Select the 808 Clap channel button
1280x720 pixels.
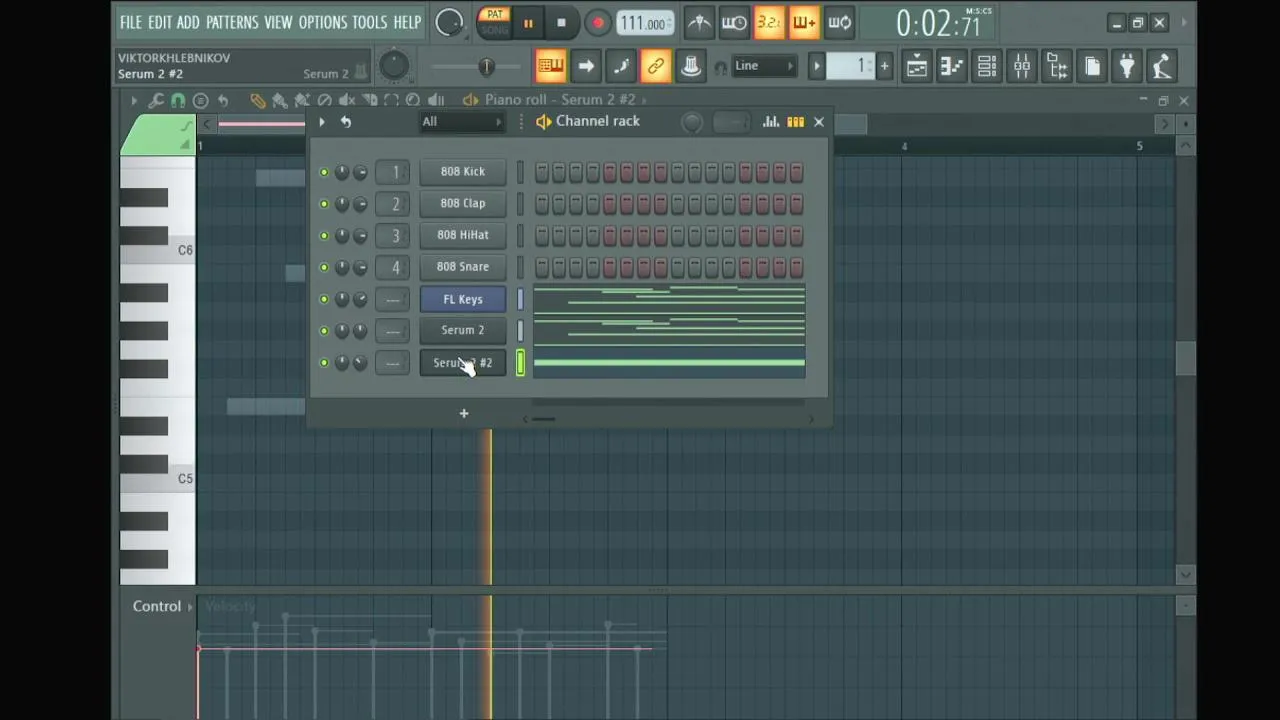tap(463, 203)
